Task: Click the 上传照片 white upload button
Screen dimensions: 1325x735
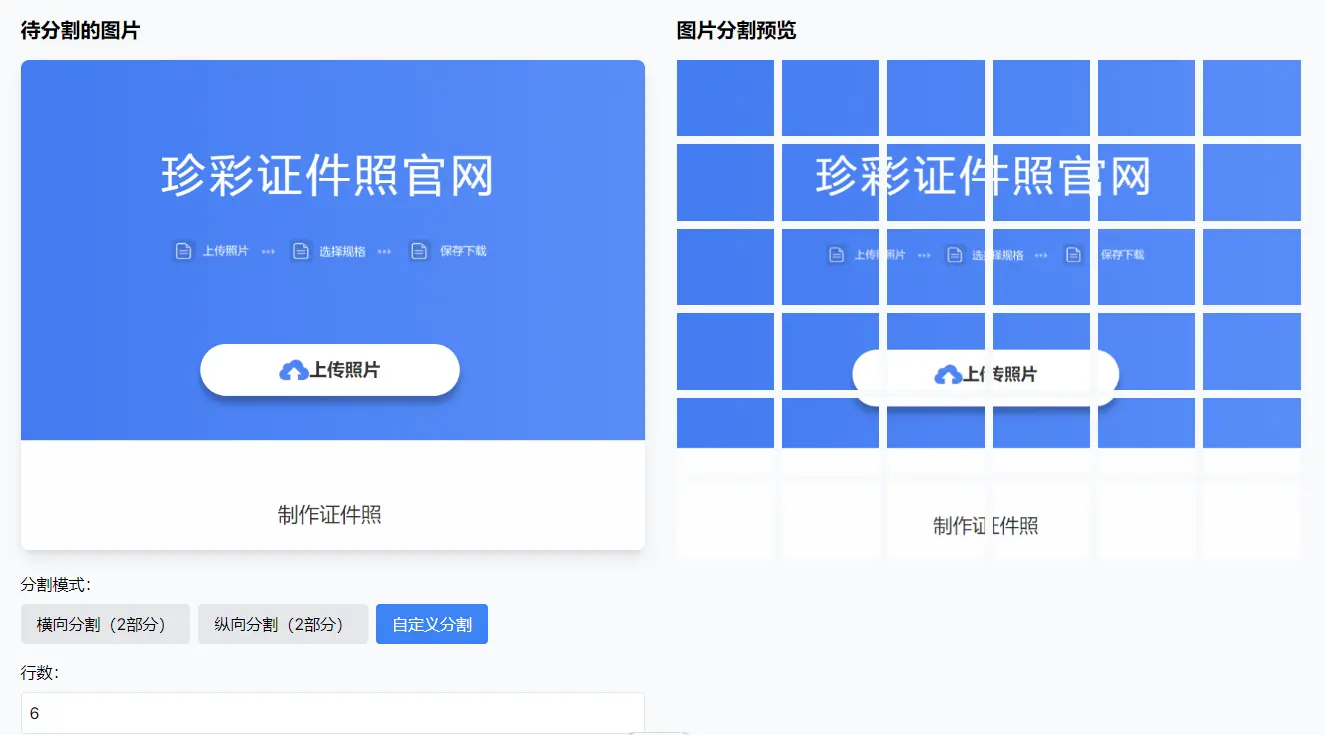Action: coord(329,370)
